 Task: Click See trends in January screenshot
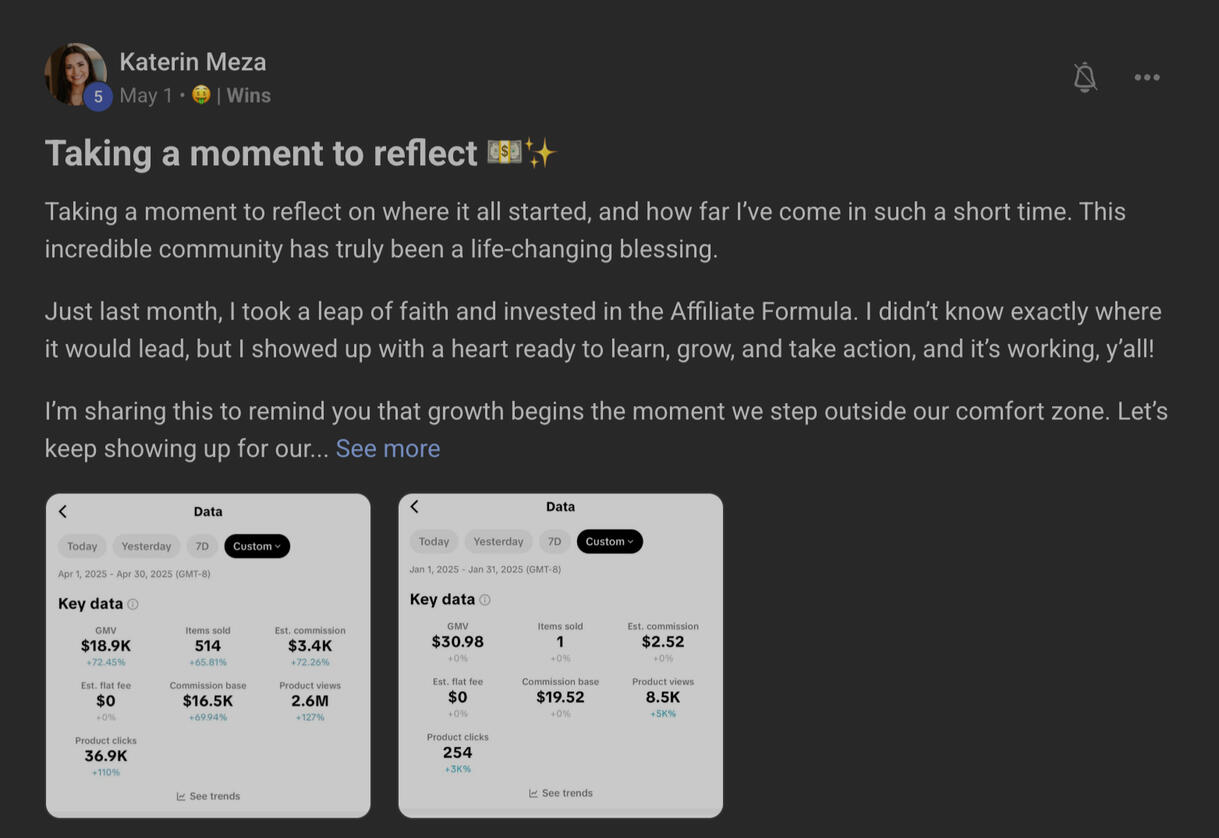point(561,793)
